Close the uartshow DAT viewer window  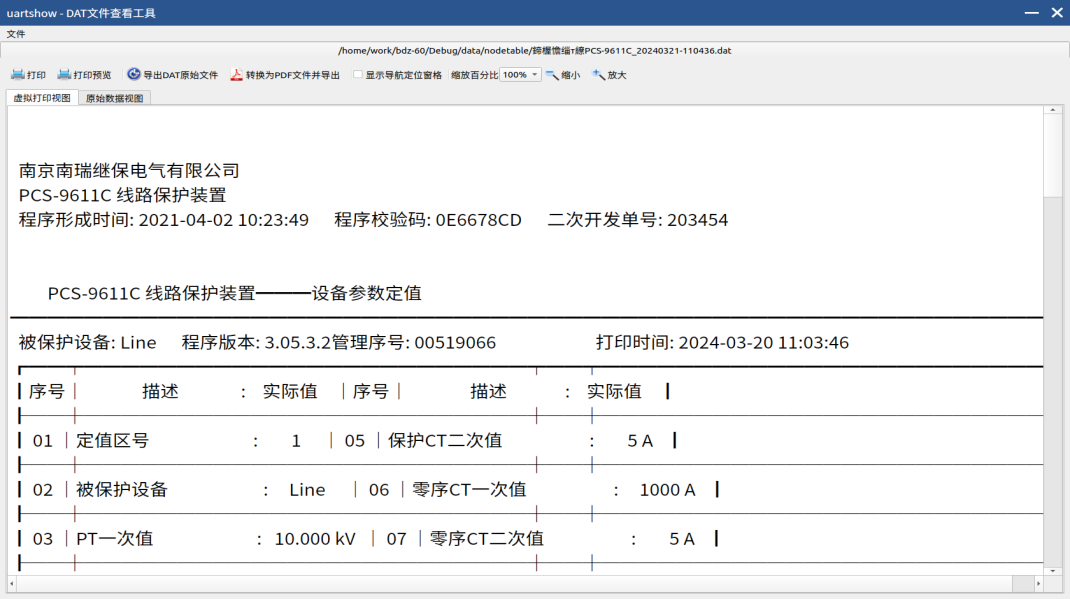(1056, 13)
